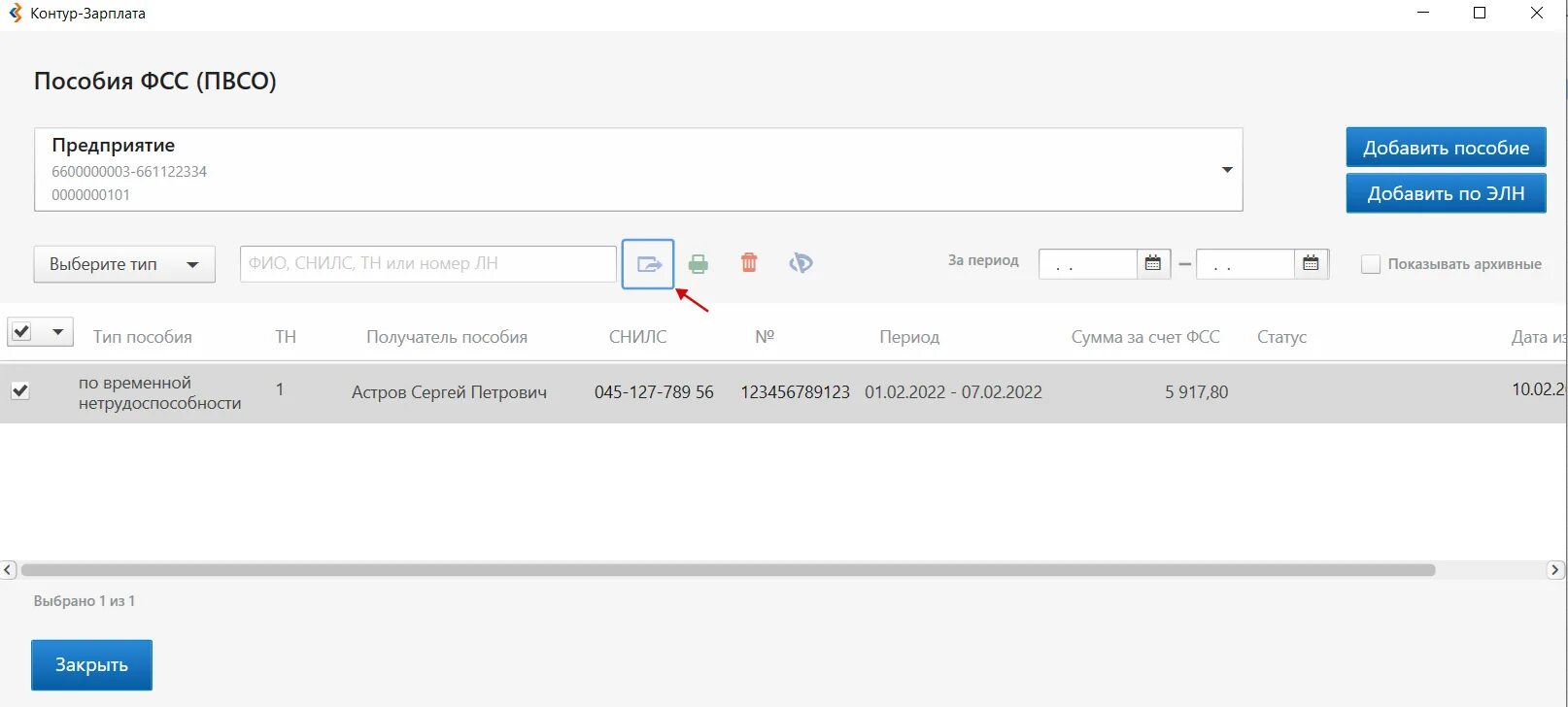Sort by Сумма за счет ФСС header
This screenshot has height=707, width=1568.
(1145, 337)
